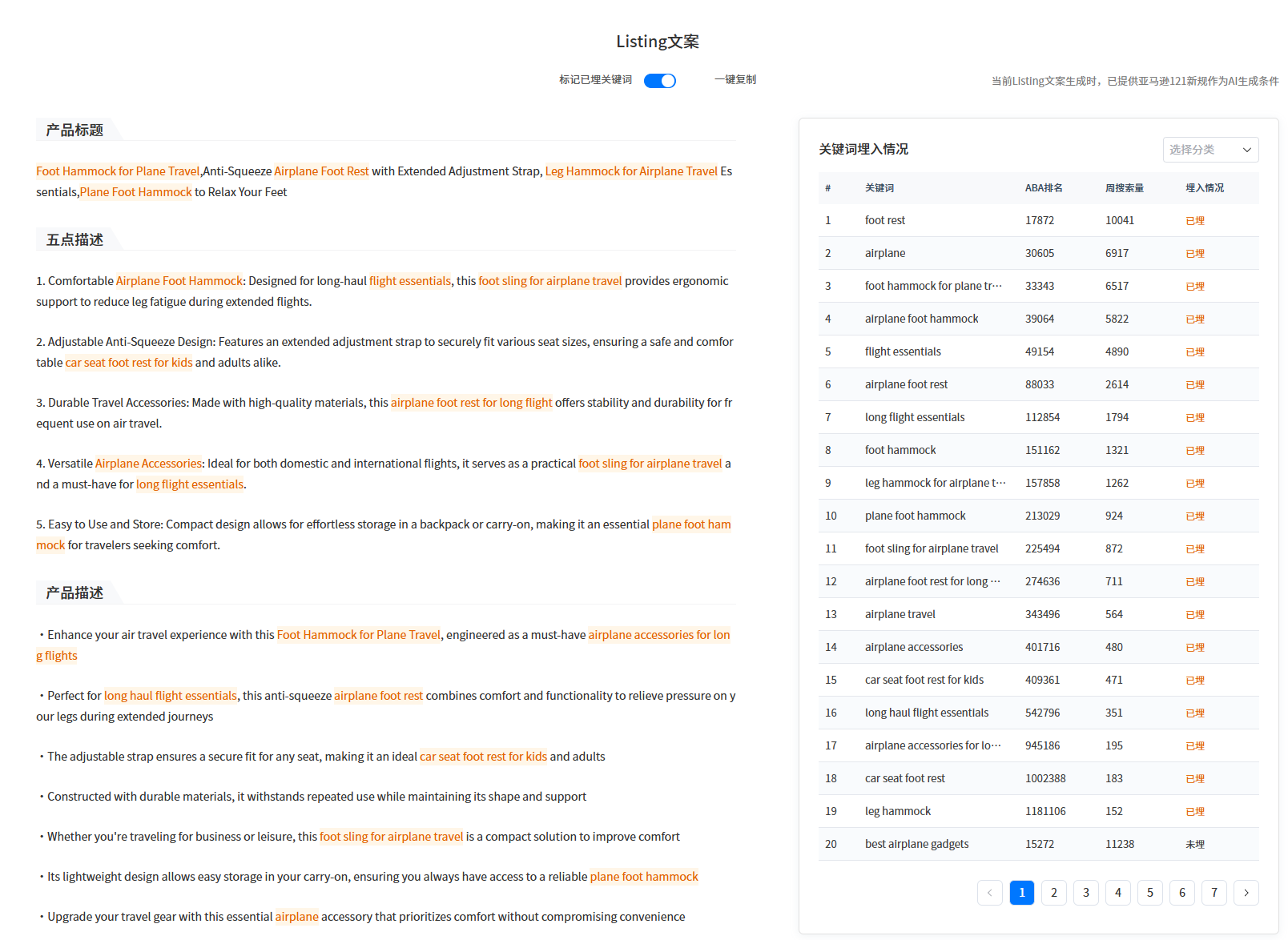Select pagination page 2
The image size is (1288, 940).
point(1054,893)
